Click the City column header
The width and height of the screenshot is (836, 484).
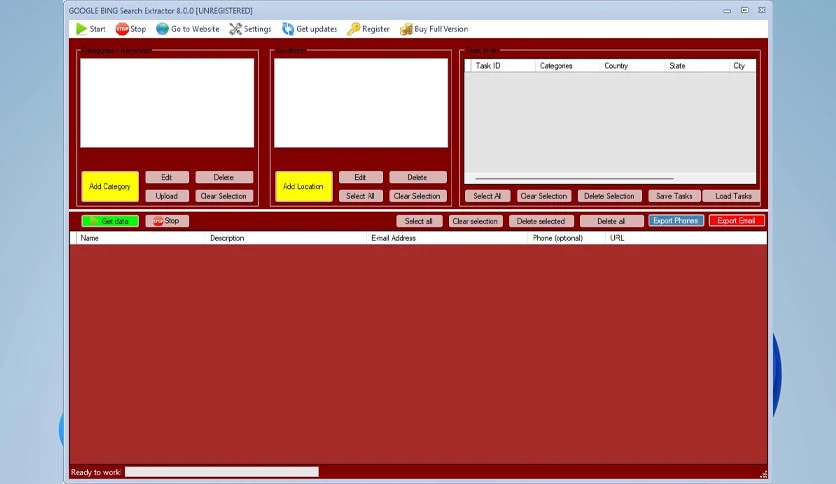point(742,66)
